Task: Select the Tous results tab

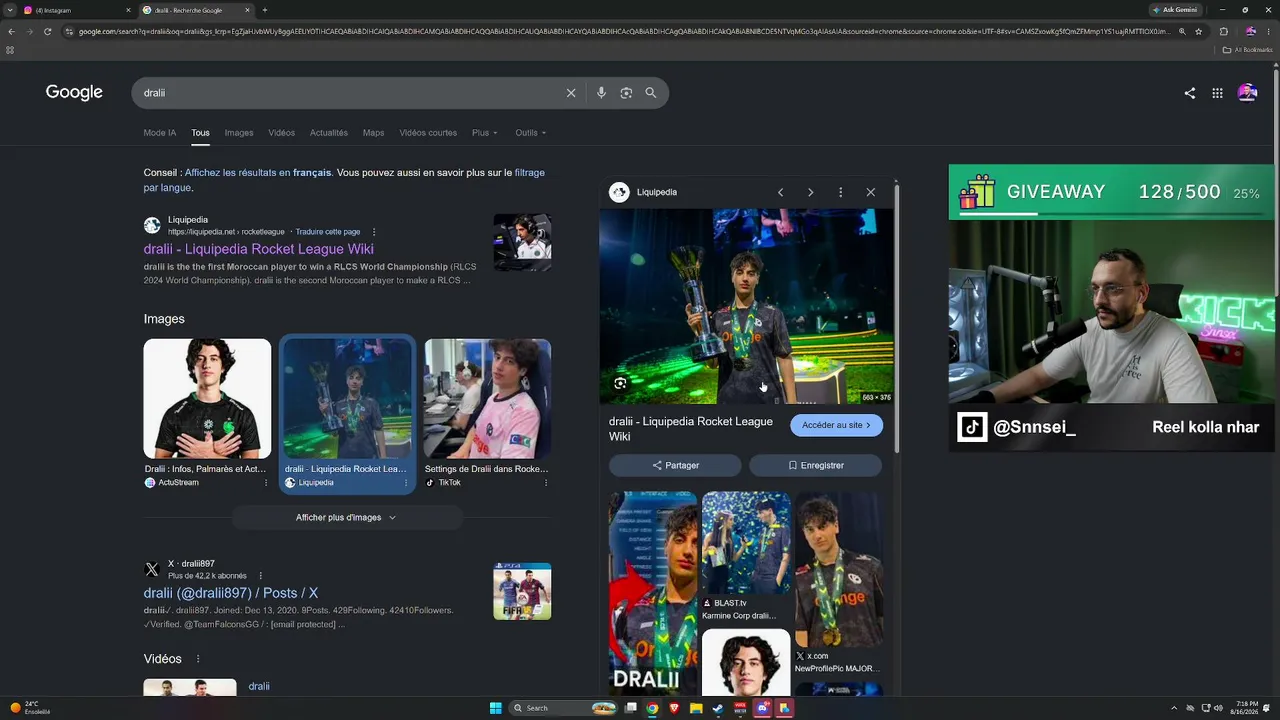Action: (x=201, y=133)
